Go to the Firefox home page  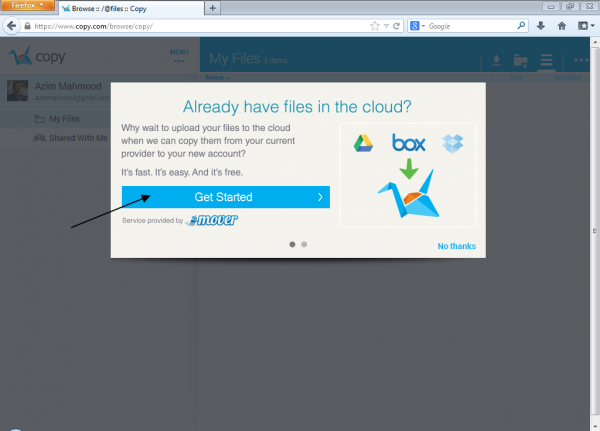(561, 26)
